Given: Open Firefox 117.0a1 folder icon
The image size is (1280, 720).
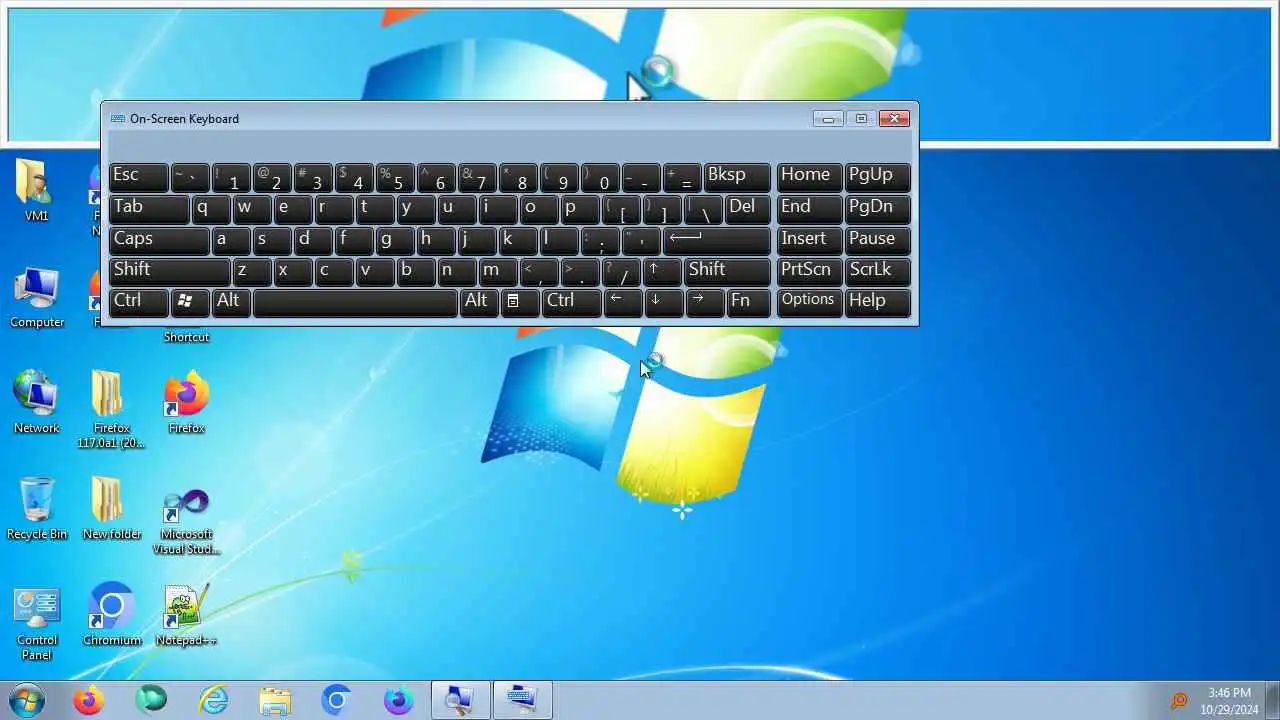Looking at the screenshot, I should click(111, 409).
